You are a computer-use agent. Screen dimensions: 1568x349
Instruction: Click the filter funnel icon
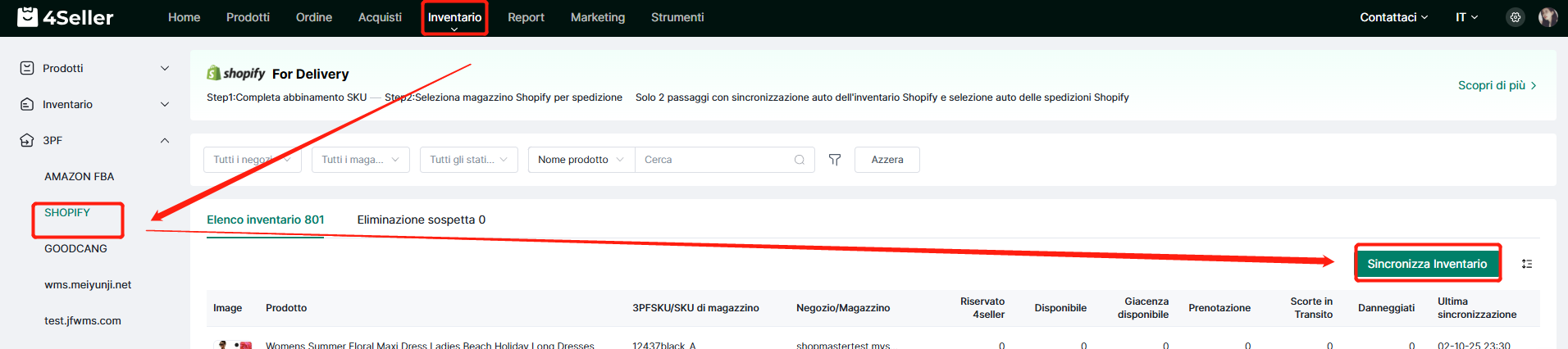click(x=835, y=160)
